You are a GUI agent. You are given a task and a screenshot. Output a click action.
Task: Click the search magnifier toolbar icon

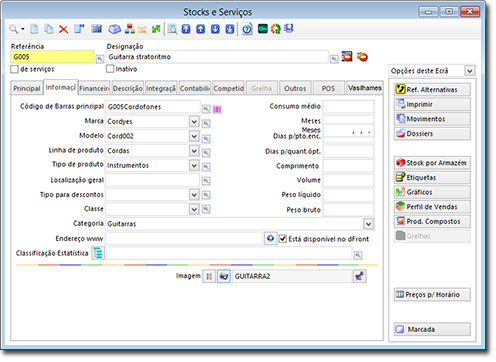coord(13,29)
